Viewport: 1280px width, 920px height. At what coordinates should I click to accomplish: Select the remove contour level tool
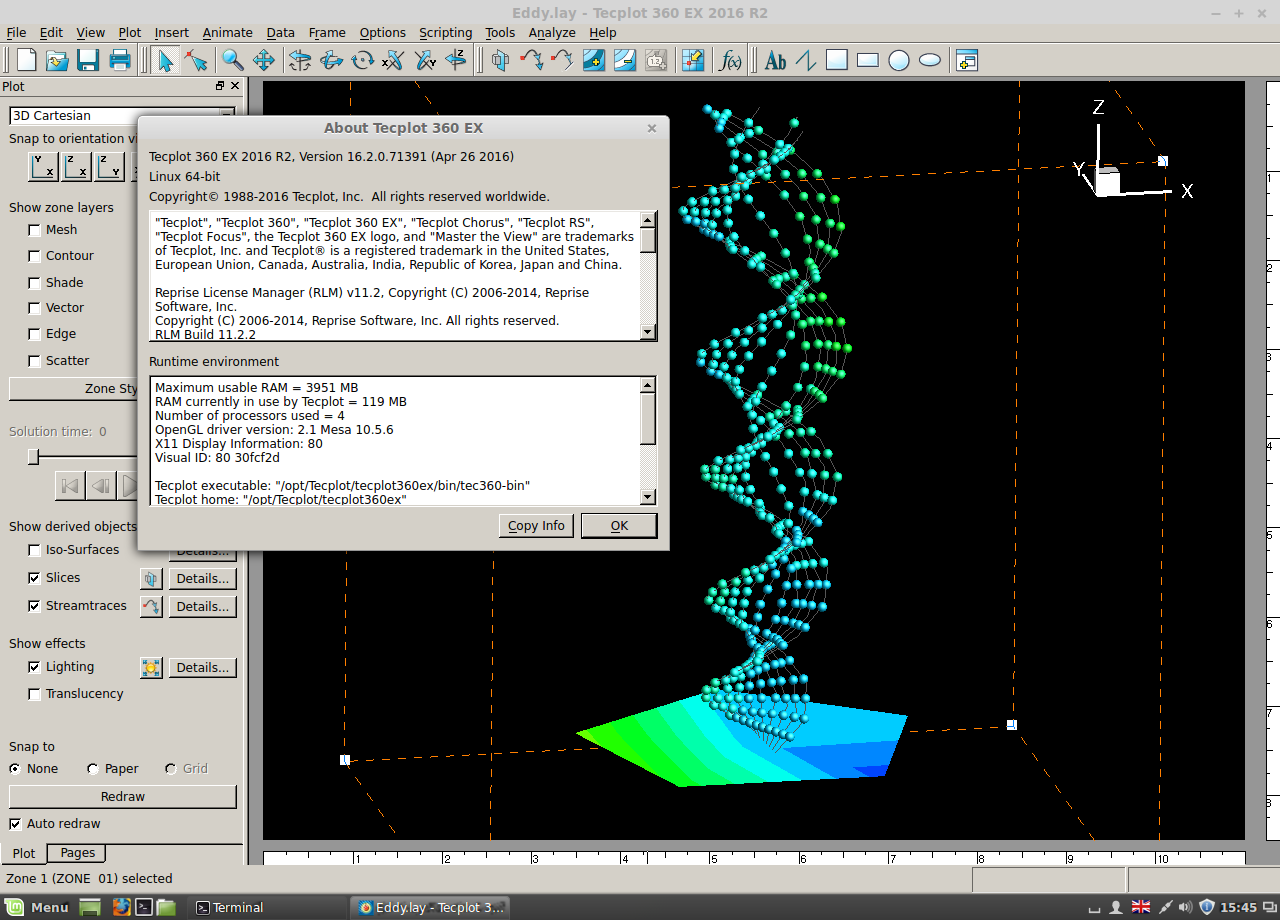(x=624, y=60)
